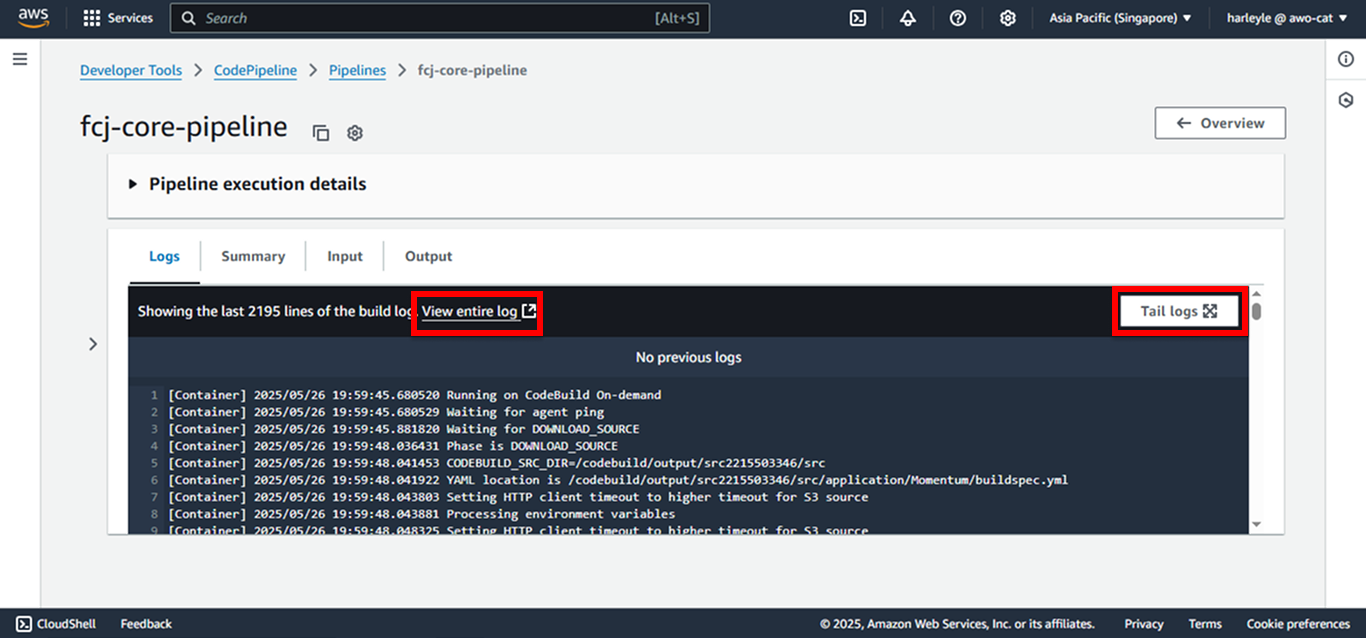Click log line 'Processing environment variables'
Screen dimensions: 1366x638
tap(421, 514)
